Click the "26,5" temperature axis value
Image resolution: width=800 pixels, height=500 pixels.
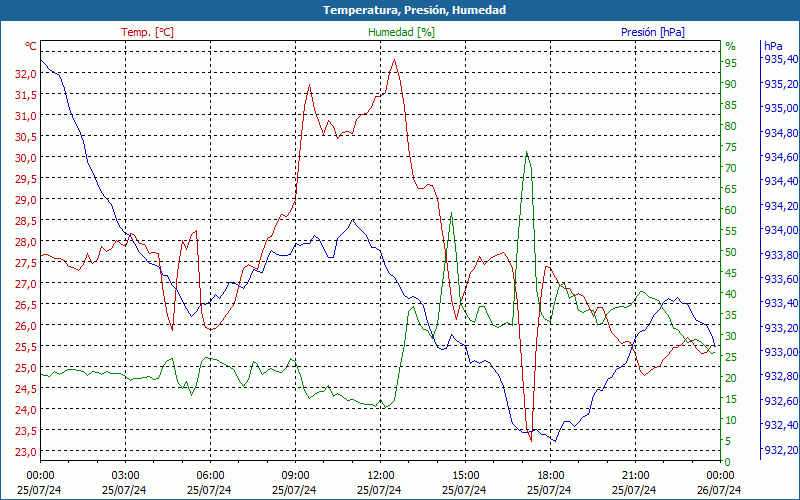(26, 305)
